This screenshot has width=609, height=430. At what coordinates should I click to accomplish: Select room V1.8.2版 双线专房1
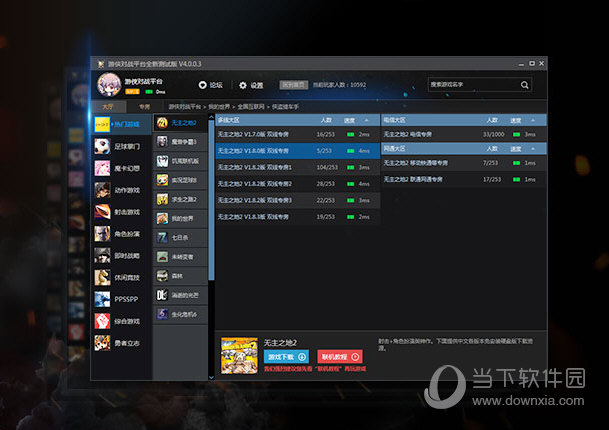pyautogui.click(x=298, y=167)
